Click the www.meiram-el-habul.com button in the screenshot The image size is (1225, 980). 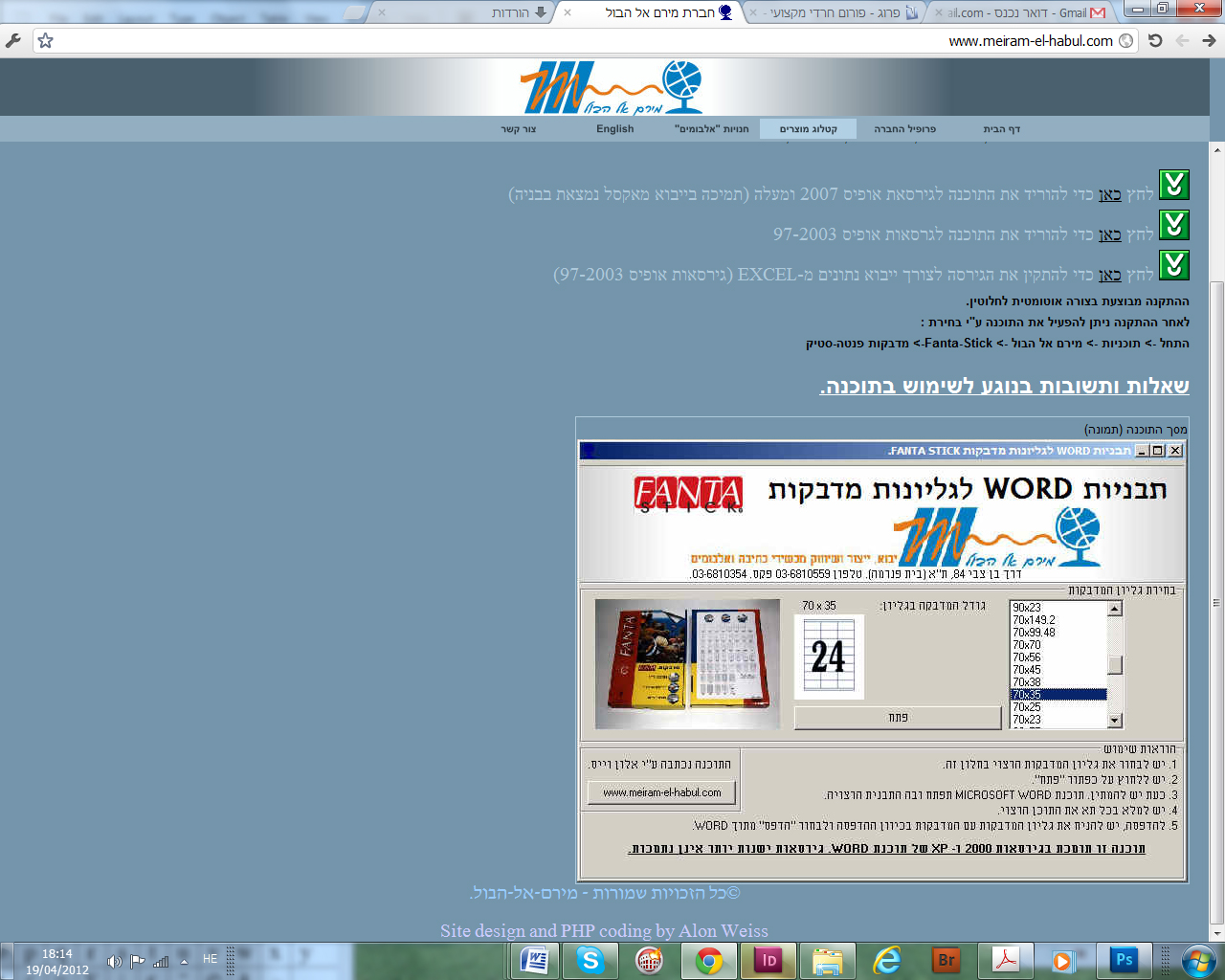(661, 792)
